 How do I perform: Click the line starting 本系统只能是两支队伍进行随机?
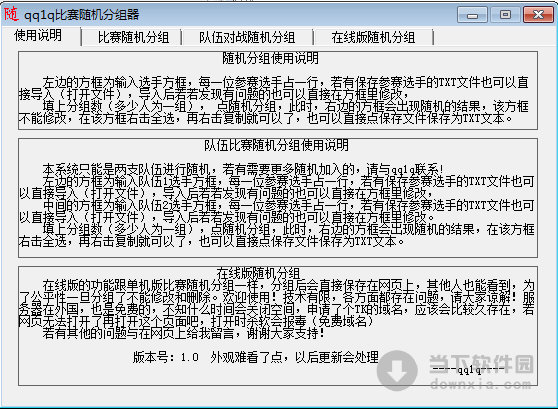(x=243, y=169)
